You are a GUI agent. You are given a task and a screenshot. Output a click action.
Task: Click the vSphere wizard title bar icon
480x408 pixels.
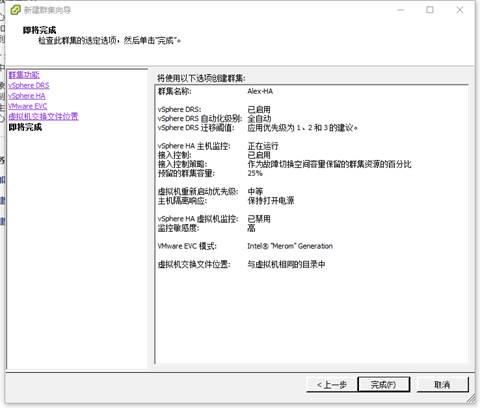pyautogui.click(x=15, y=10)
